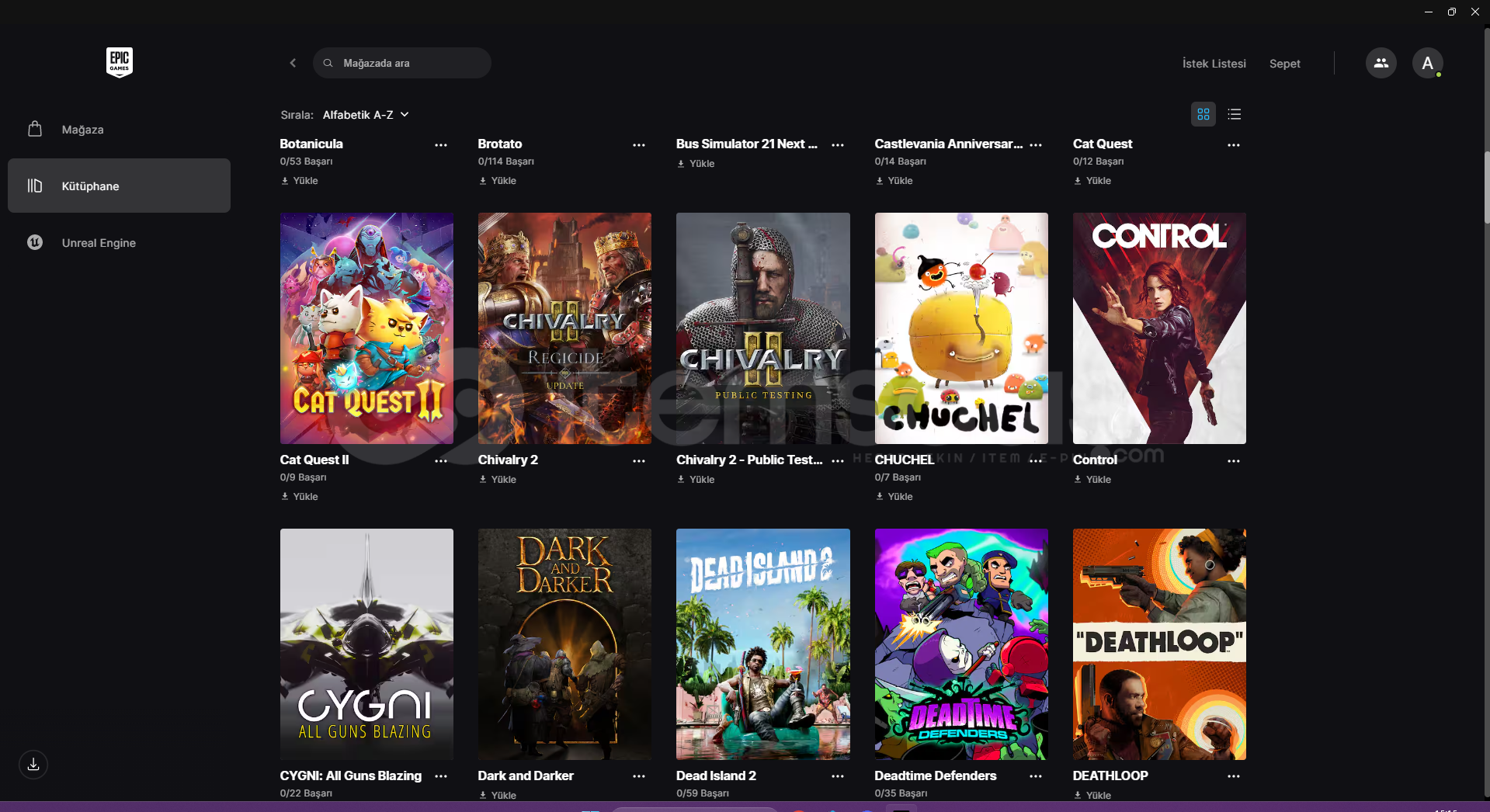This screenshot has width=1490, height=812.
Task: Open options menu for Brotato
Action: 639,145
